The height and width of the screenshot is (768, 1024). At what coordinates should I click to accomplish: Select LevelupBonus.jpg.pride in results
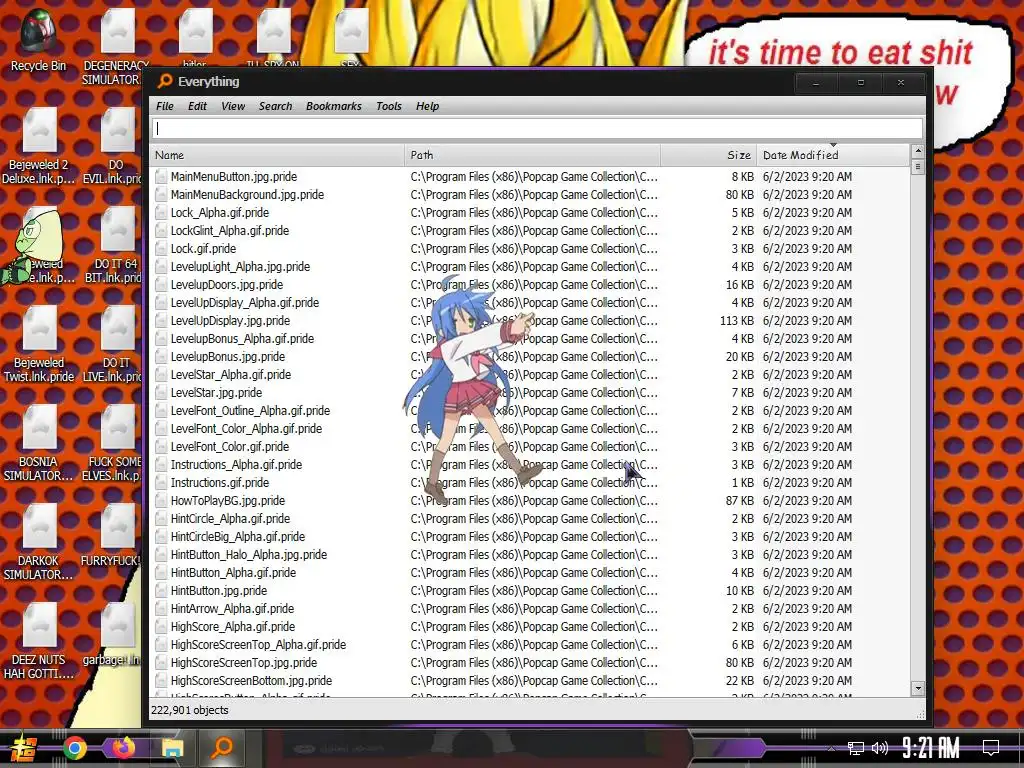click(x=227, y=357)
